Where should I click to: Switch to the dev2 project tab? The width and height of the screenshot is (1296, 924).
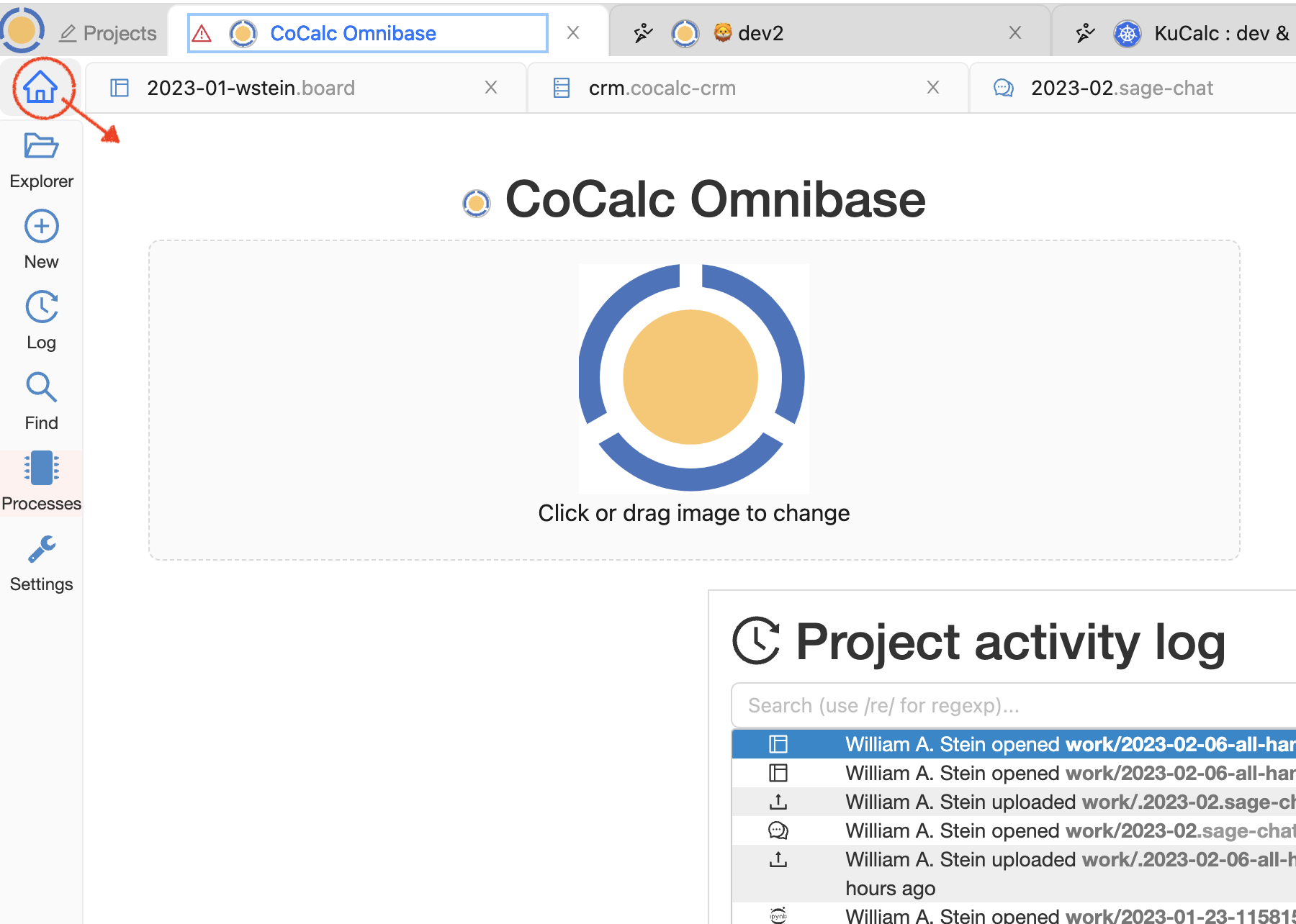click(760, 33)
